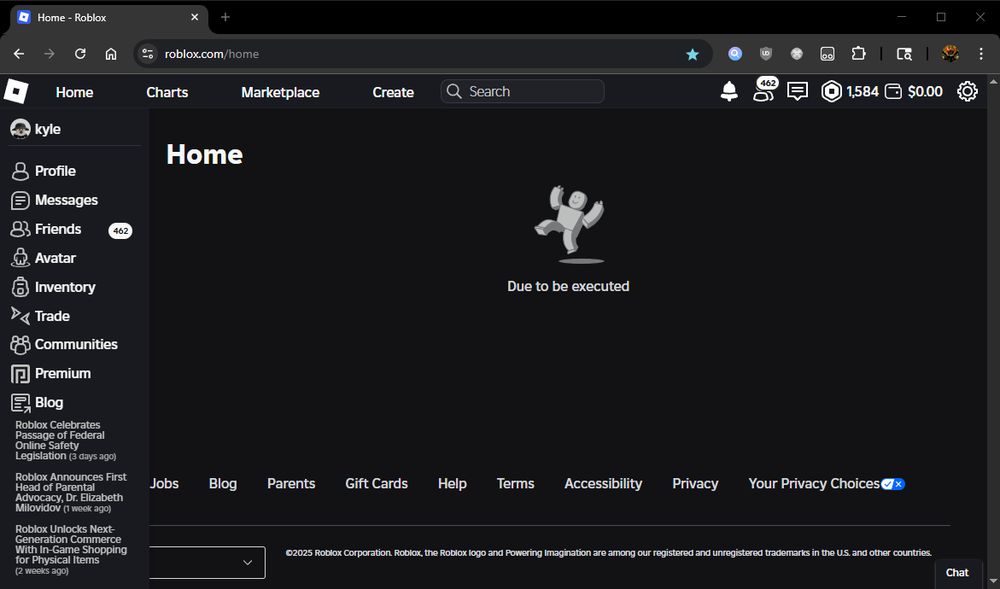Open the Privacy footer link
Screen dimensions: 1000x589
[695, 484]
